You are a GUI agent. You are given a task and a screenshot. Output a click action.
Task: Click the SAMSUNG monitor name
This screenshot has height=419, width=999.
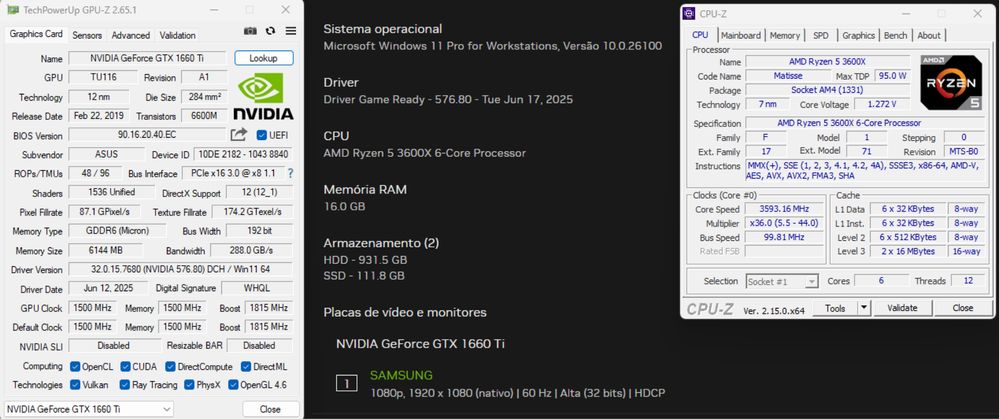401,375
